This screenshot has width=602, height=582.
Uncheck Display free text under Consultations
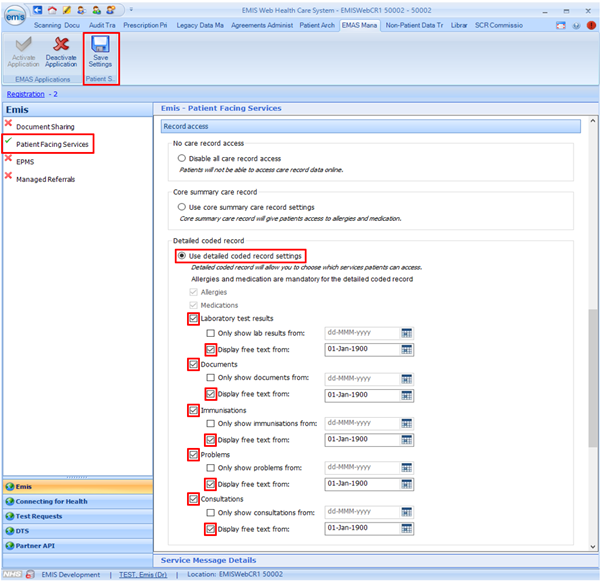point(210,529)
